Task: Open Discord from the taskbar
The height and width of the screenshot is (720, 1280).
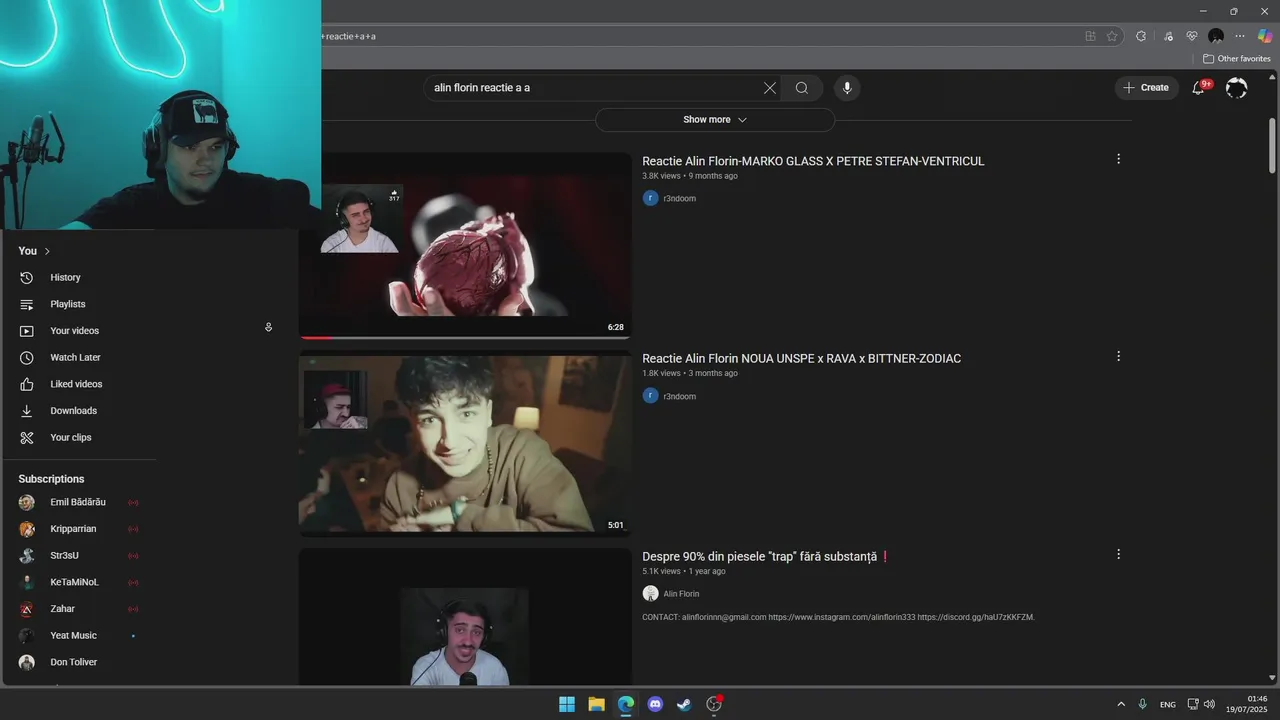Action: click(x=655, y=704)
